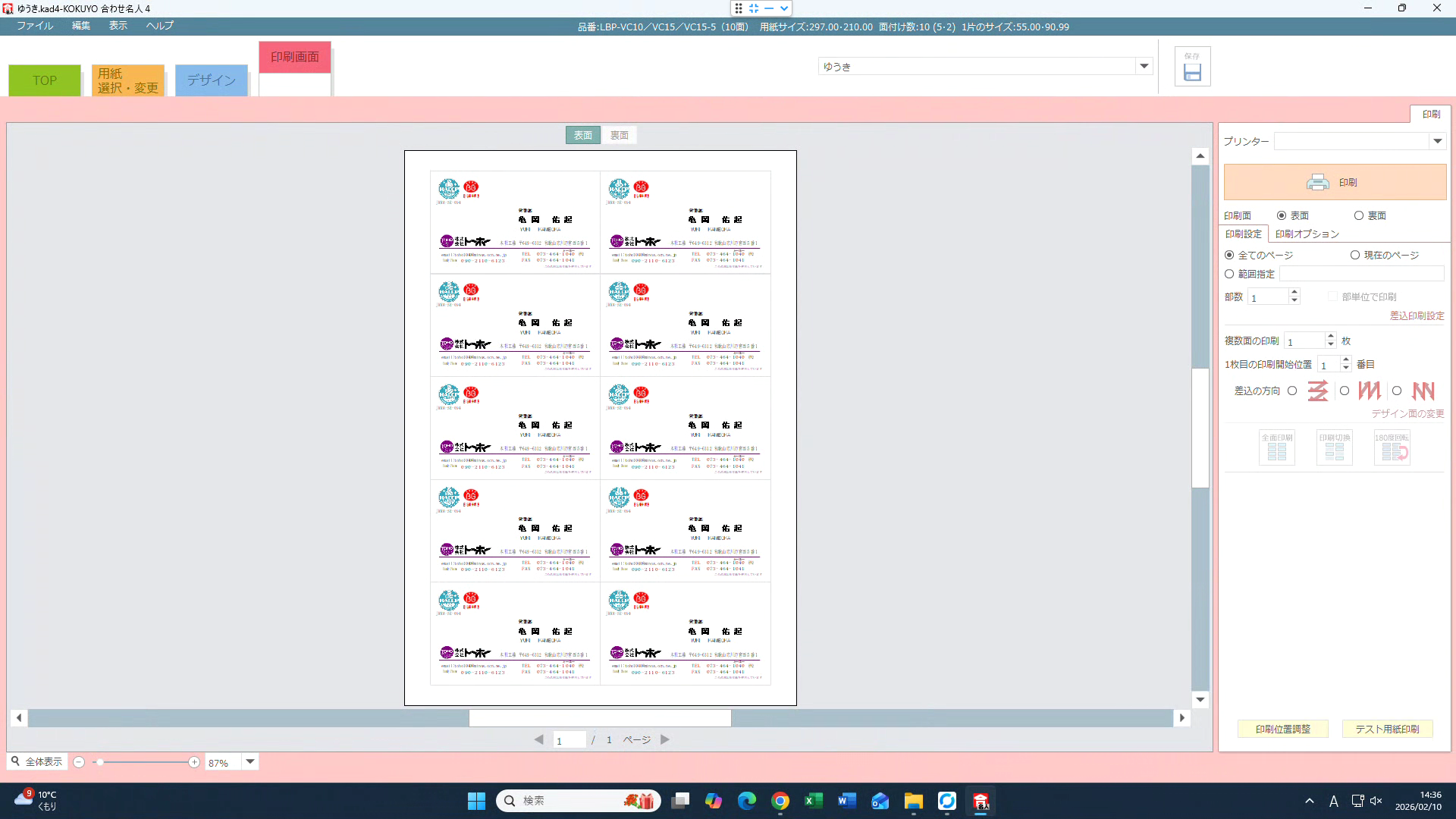Click the テスト用紙印刷 button

pyautogui.click(x=1387, y=729)
